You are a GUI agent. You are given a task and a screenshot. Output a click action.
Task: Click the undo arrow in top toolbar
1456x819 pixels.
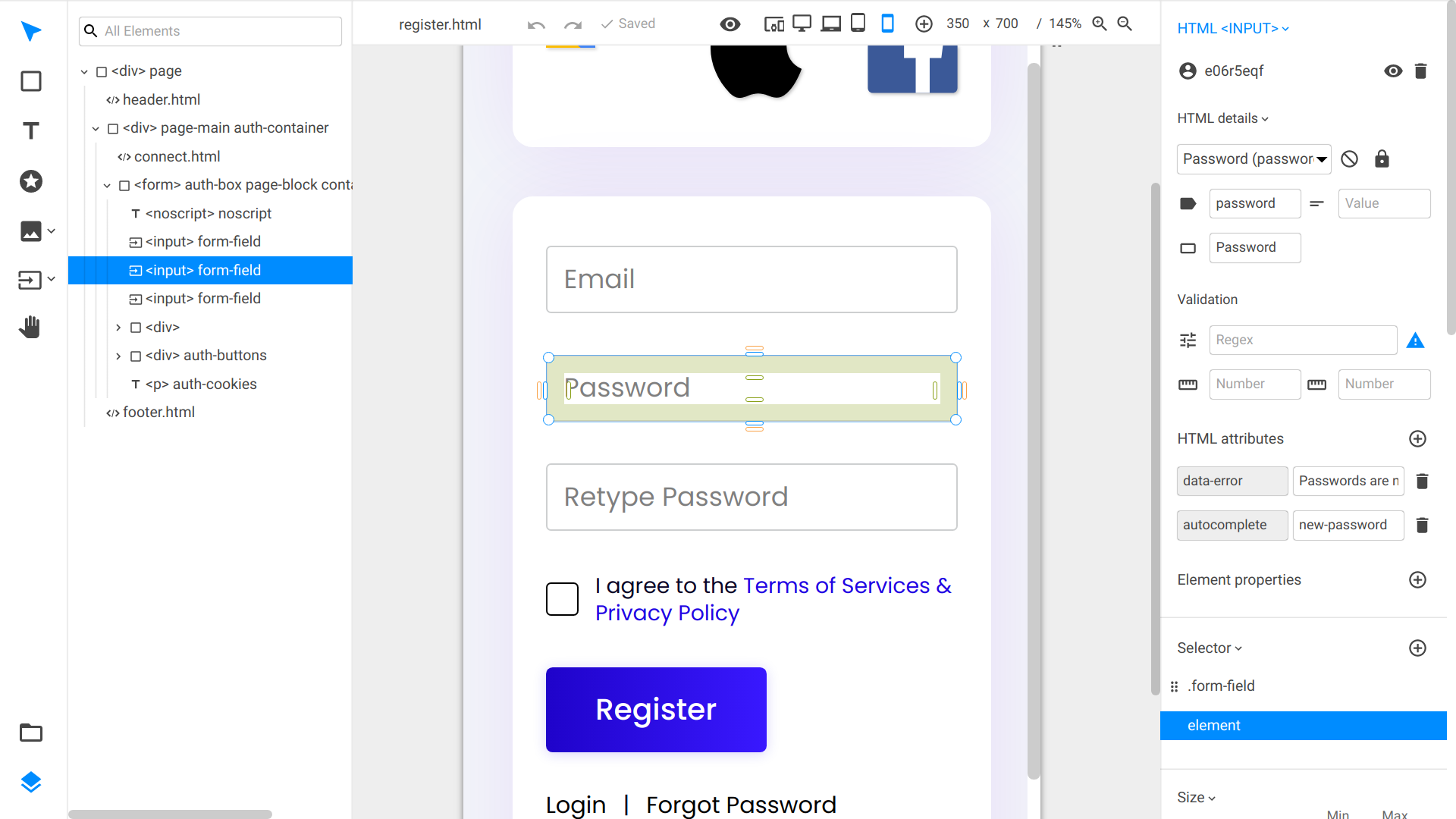[536, 24]
